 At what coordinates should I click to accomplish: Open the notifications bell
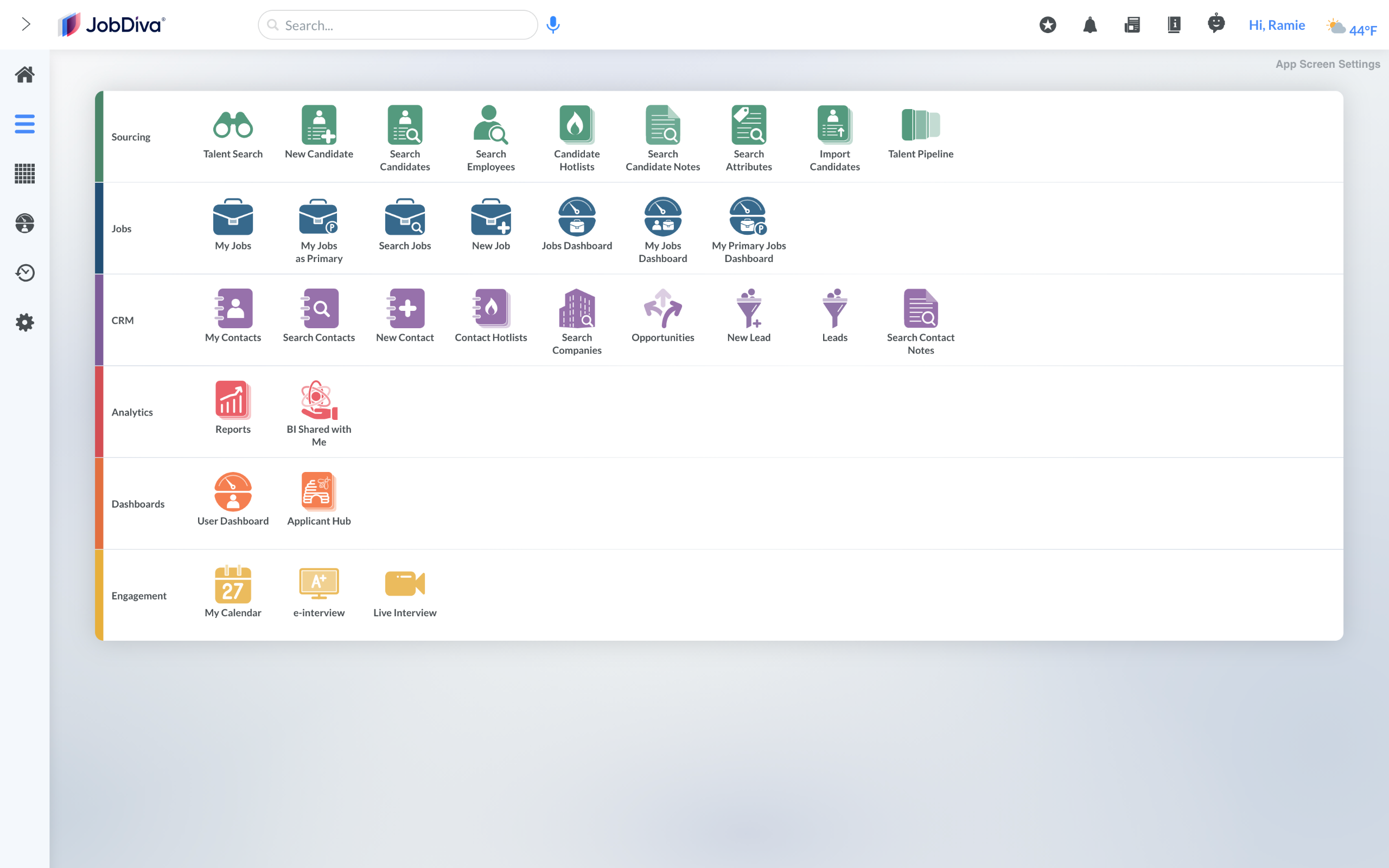click(1089, 25)
